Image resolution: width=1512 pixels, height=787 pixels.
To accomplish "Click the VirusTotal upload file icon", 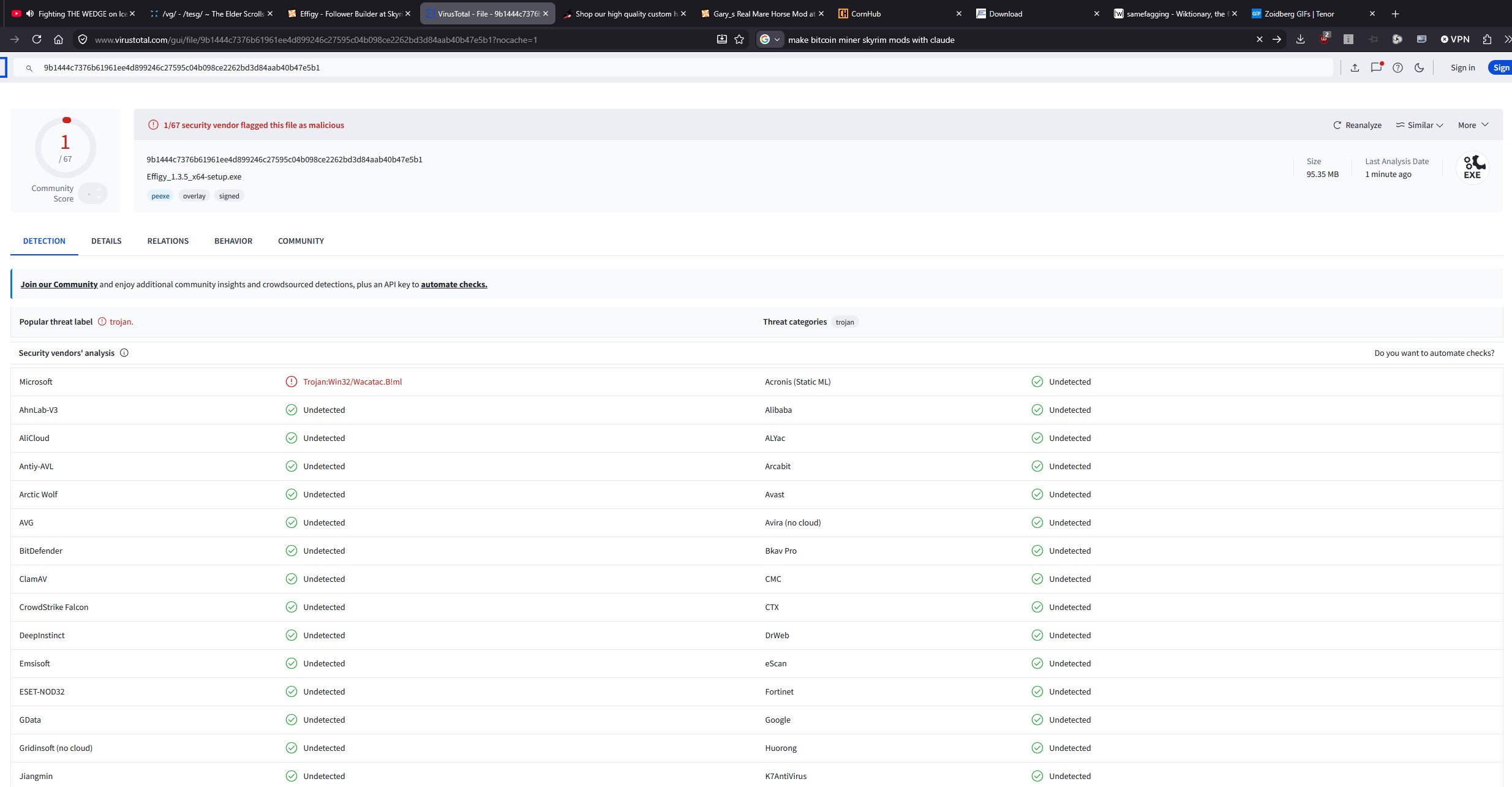I will click(1355, 67).
